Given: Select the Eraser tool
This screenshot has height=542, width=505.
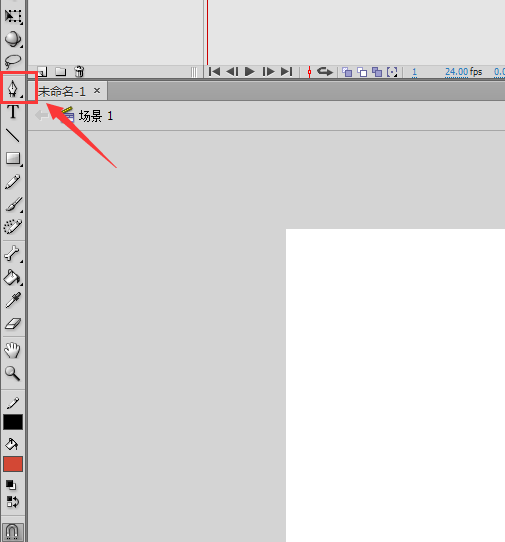Looking at the screenshot, I should click(x=13, y=324).
